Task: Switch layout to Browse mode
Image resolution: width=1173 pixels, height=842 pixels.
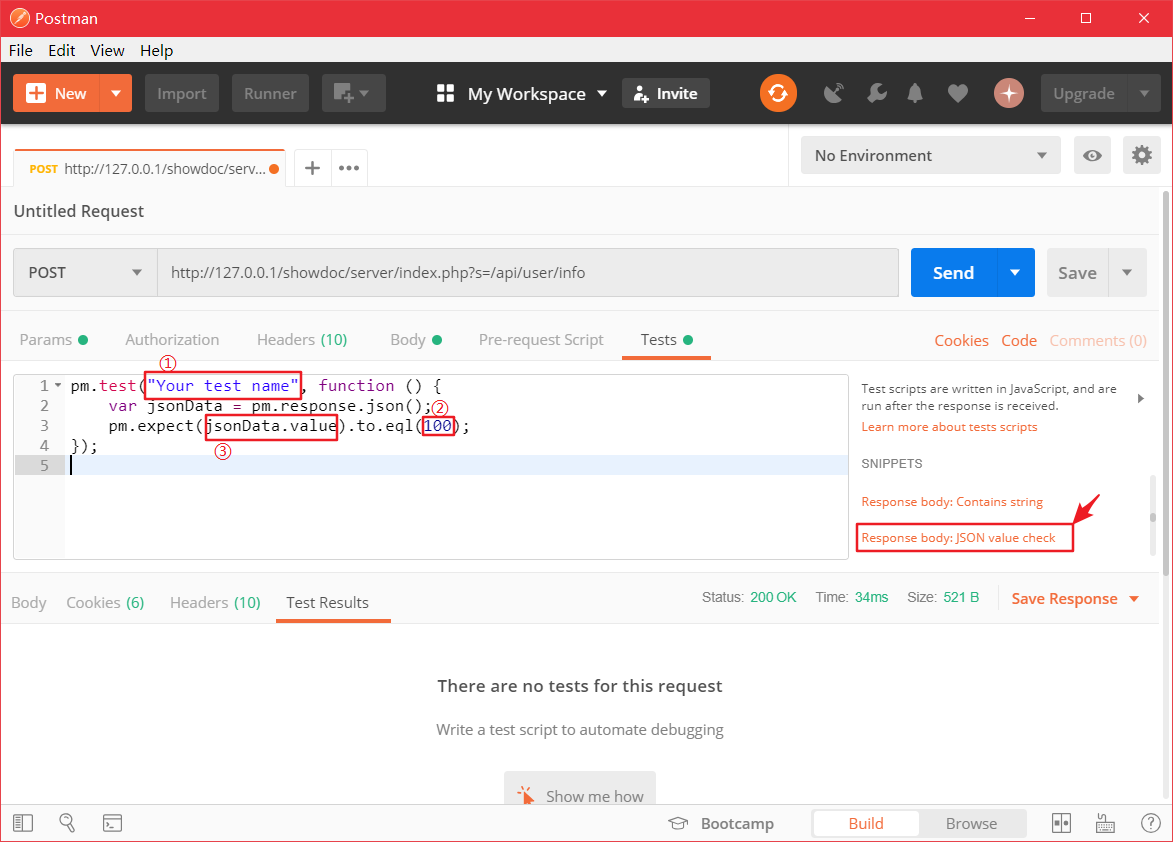Action: tap(971, 823)
